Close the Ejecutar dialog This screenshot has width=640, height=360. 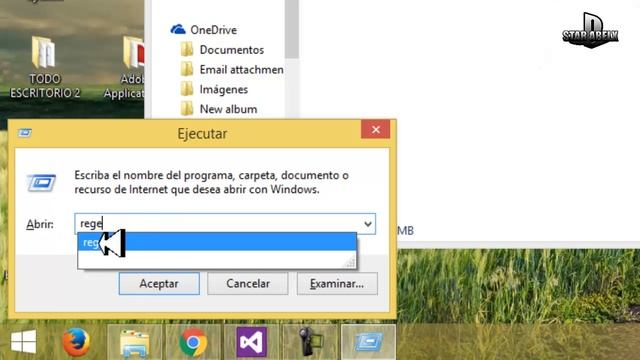[376, 129]
